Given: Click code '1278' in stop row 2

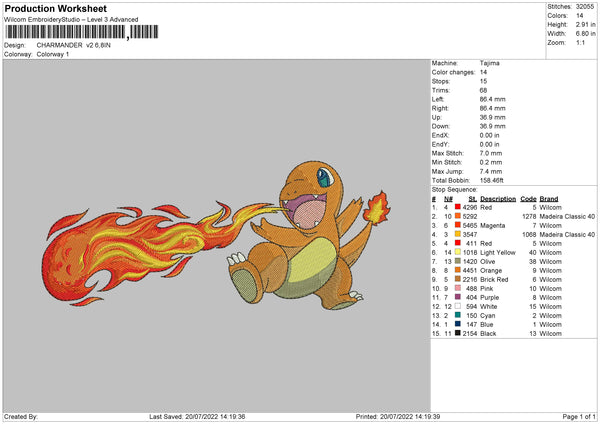Looking at the screenshot, I should pos(529,216).
